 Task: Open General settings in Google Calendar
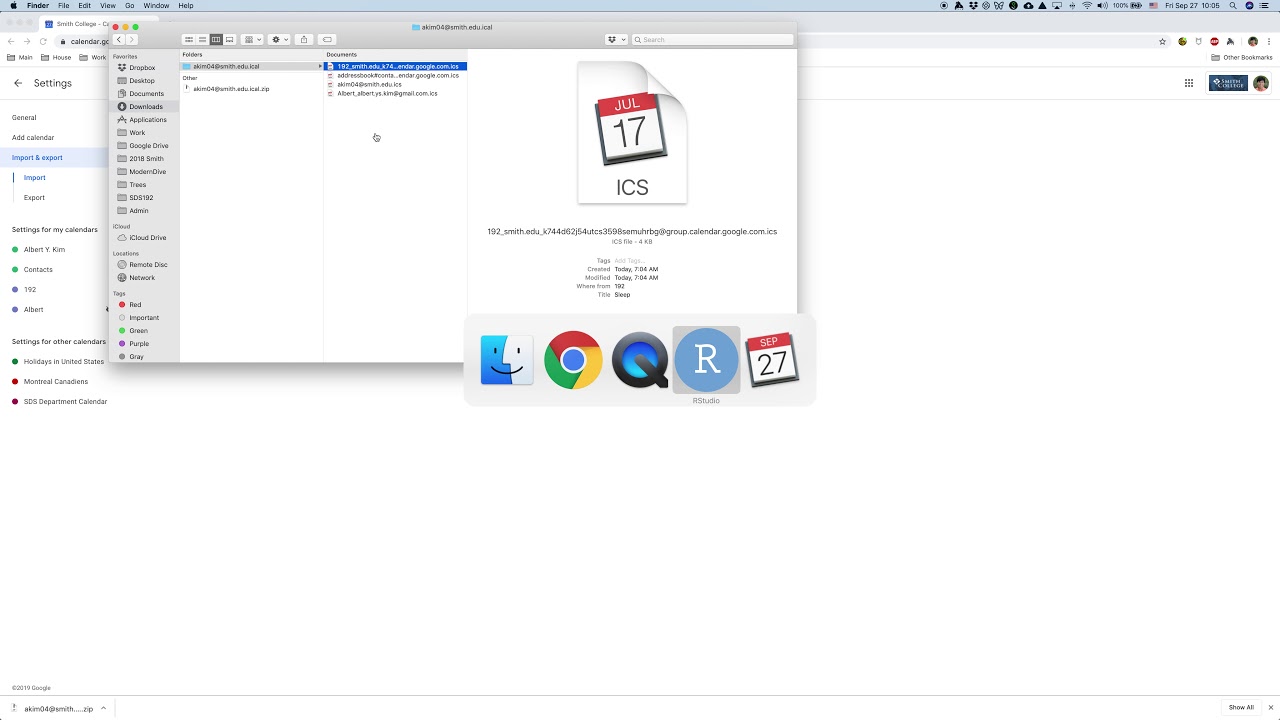click(x=24, y=118)
